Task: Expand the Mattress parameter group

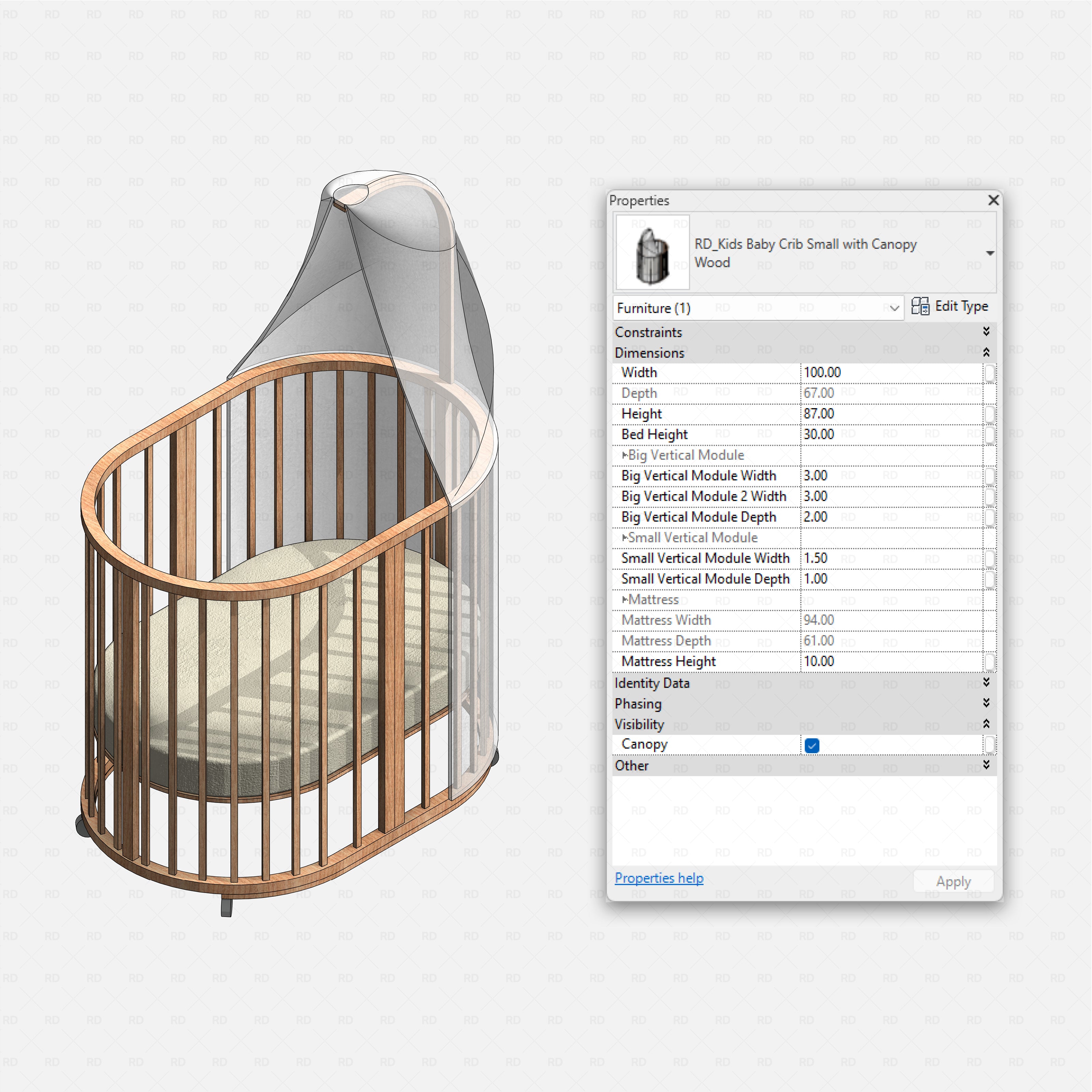Action: 626,600
